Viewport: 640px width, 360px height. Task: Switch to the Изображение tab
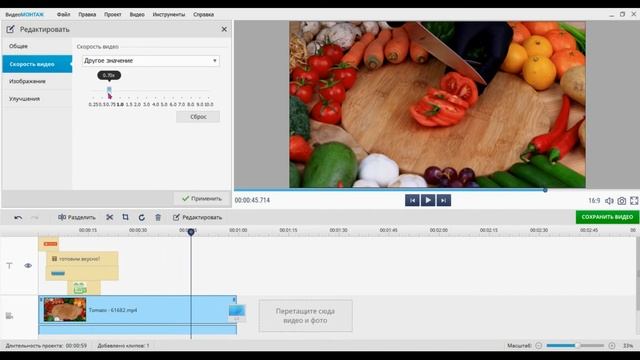pos(37,81)
